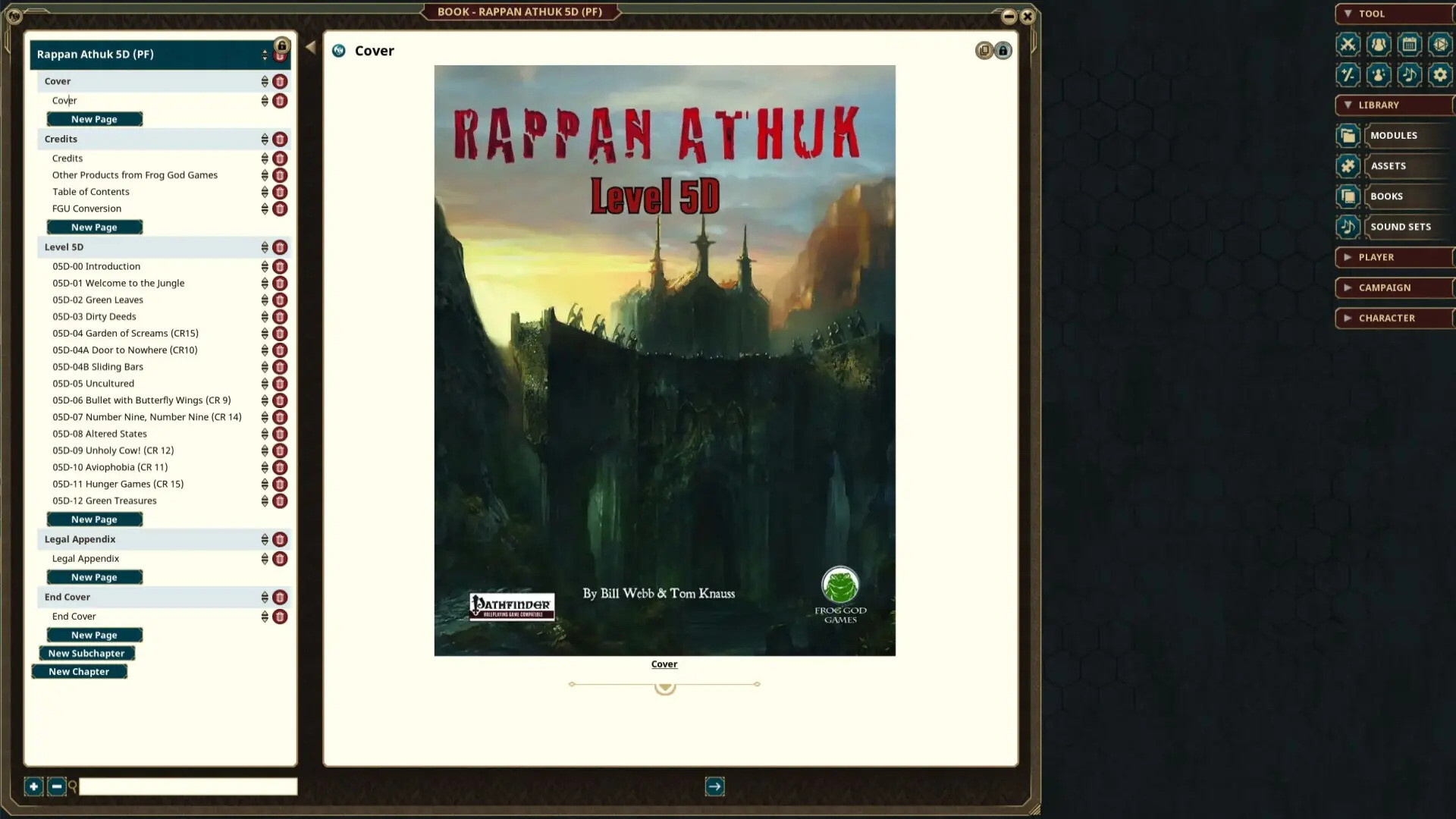Open the Calendar tool icon
This screenshot has width=1456, height=819.
point(1409,44)
